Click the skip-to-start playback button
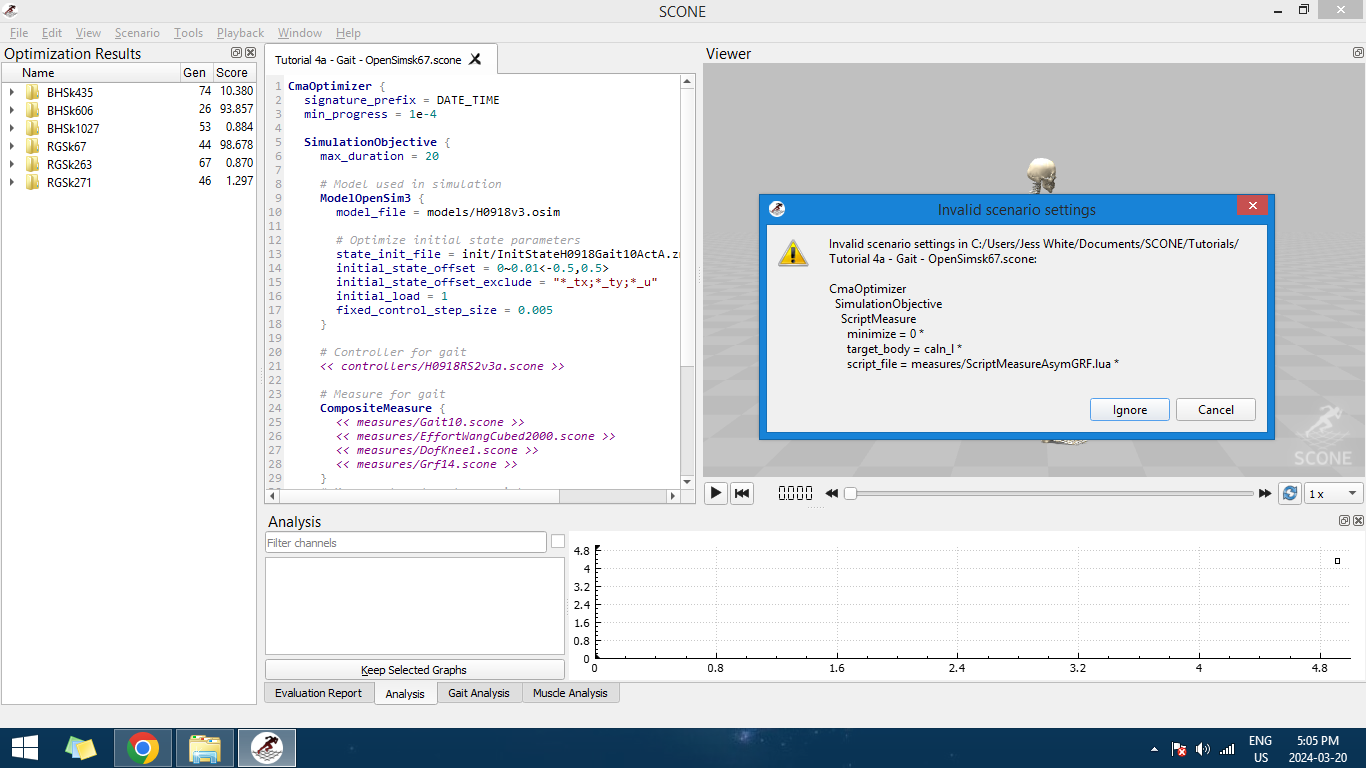Viewport: 1366px width, 768px height. click(x=742, y=493)
